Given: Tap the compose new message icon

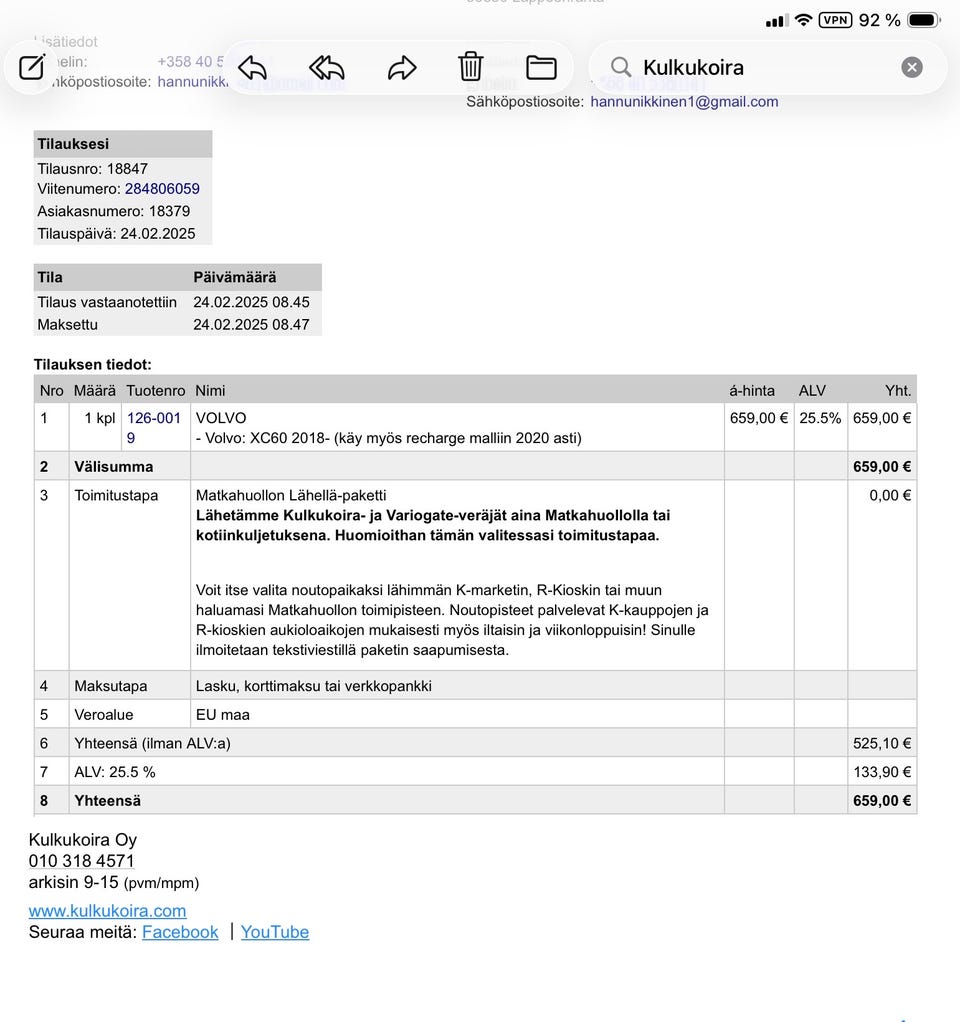Looking at the screenshot, I should point(31,67).
